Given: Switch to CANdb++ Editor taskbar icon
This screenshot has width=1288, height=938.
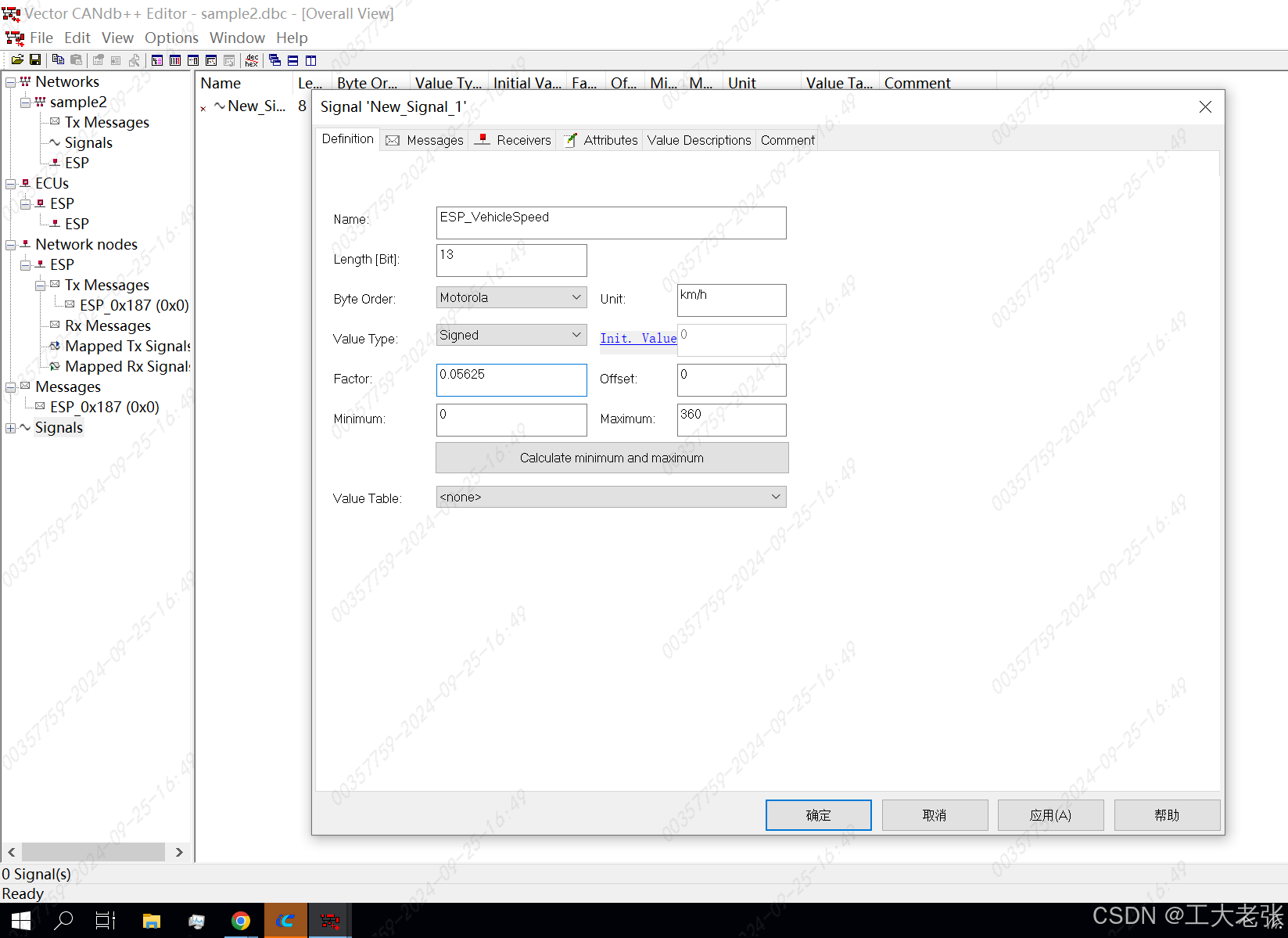Looking at the screenshot, I should (330, 921).
